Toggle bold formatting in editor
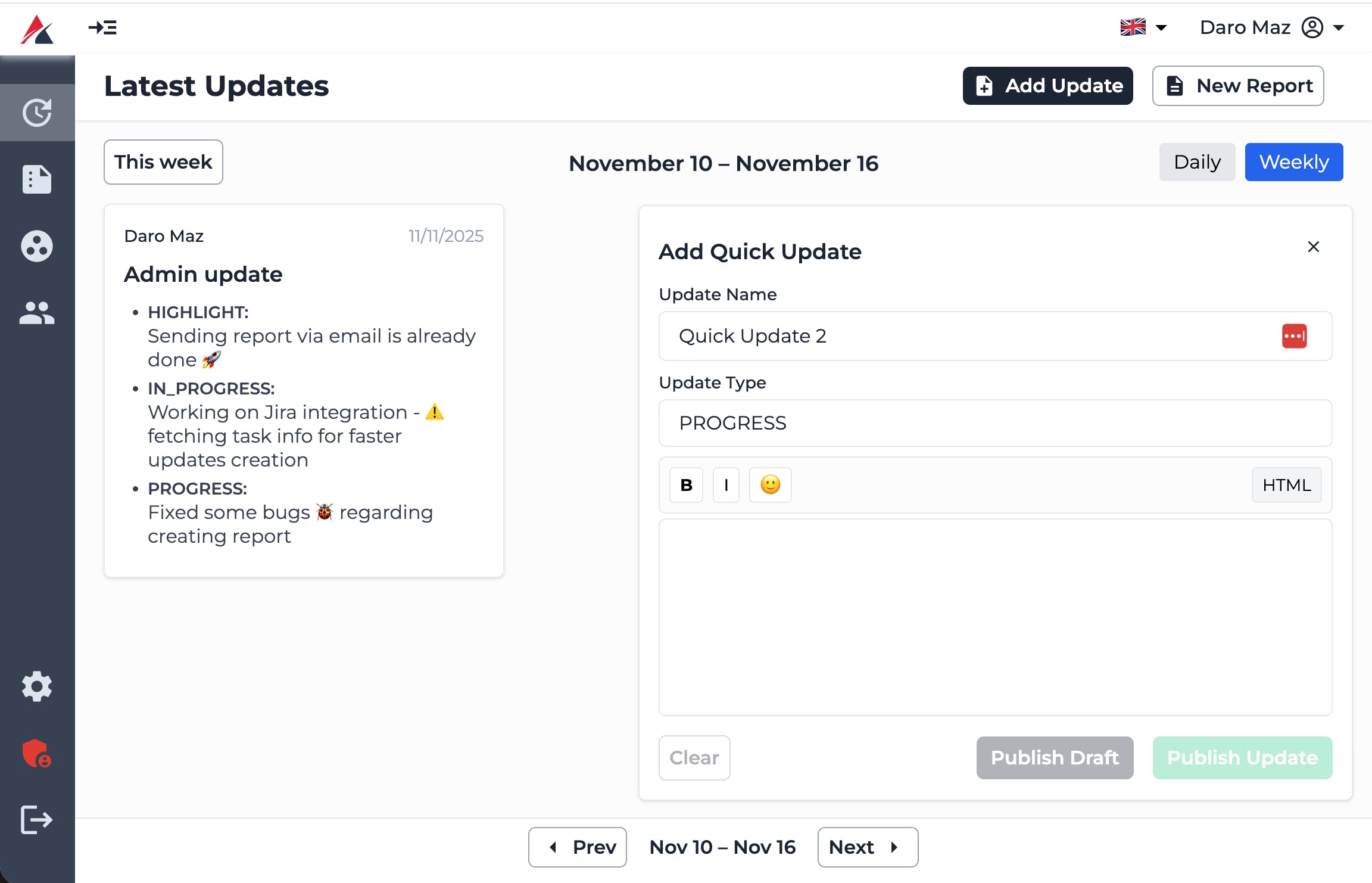The height and width of the screenshot is (883, 1372). pos(686,485)
